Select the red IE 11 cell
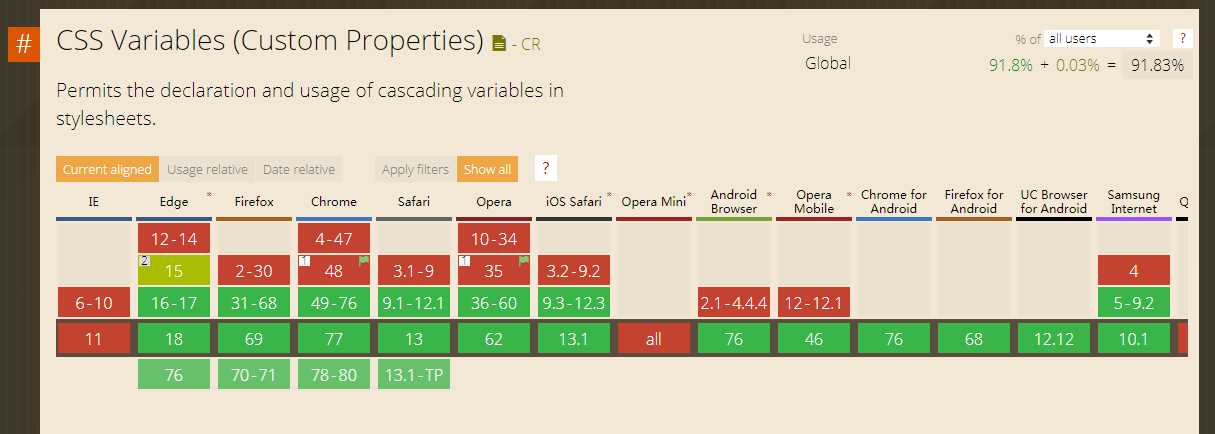The height and width of the screenshot is (434, 1215). tap(94, 339)
